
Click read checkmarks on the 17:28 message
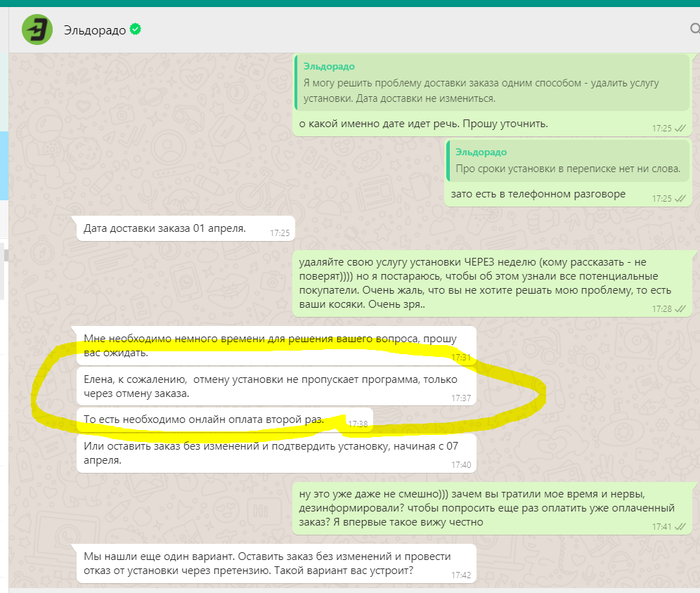pyautogui.click(x=680, y=309)
